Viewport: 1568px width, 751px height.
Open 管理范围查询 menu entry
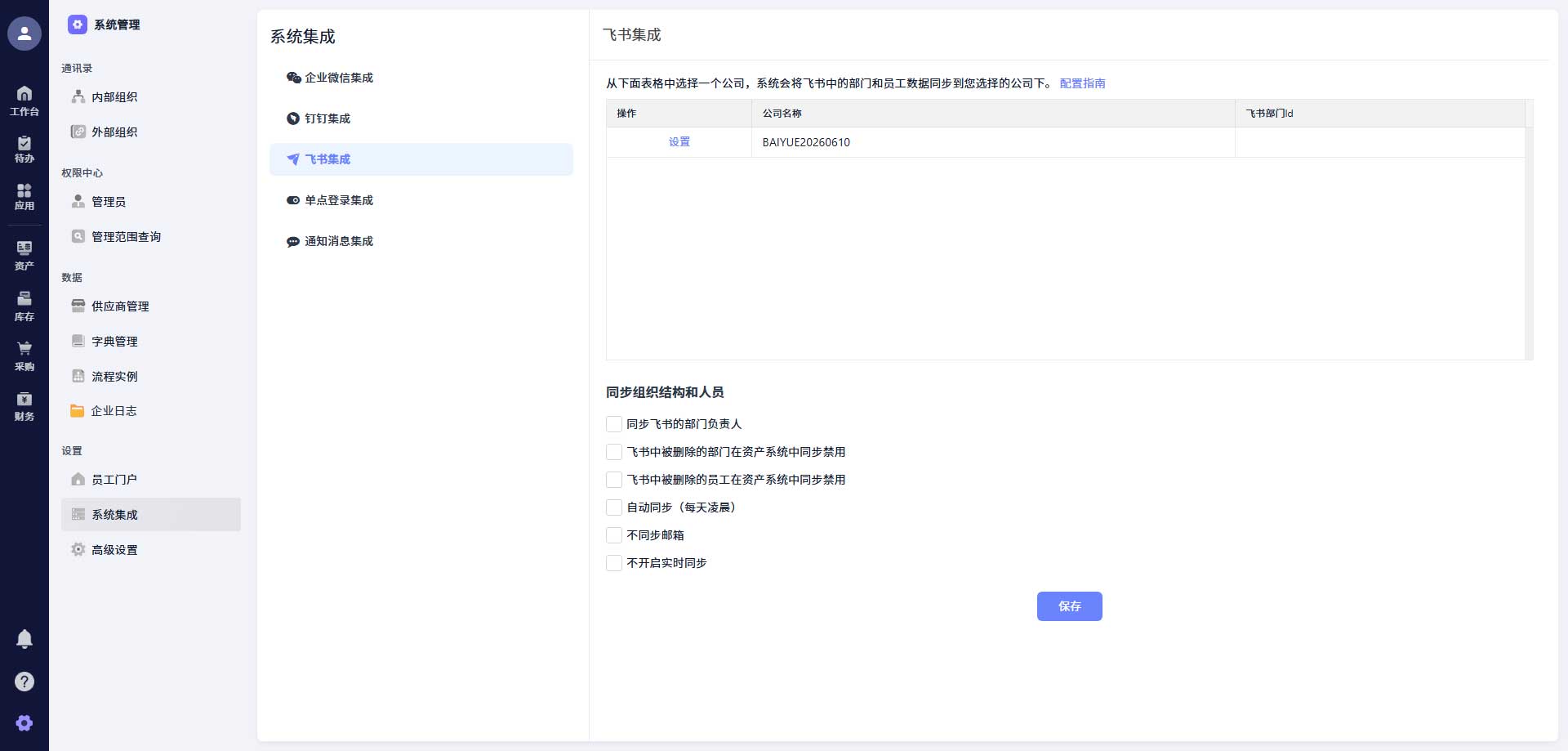pos(151,237)
